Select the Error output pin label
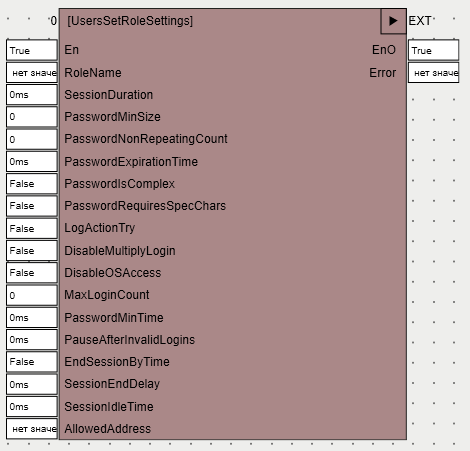The height and width of the screenshot is (451, 470). click(x=383, y=73)
